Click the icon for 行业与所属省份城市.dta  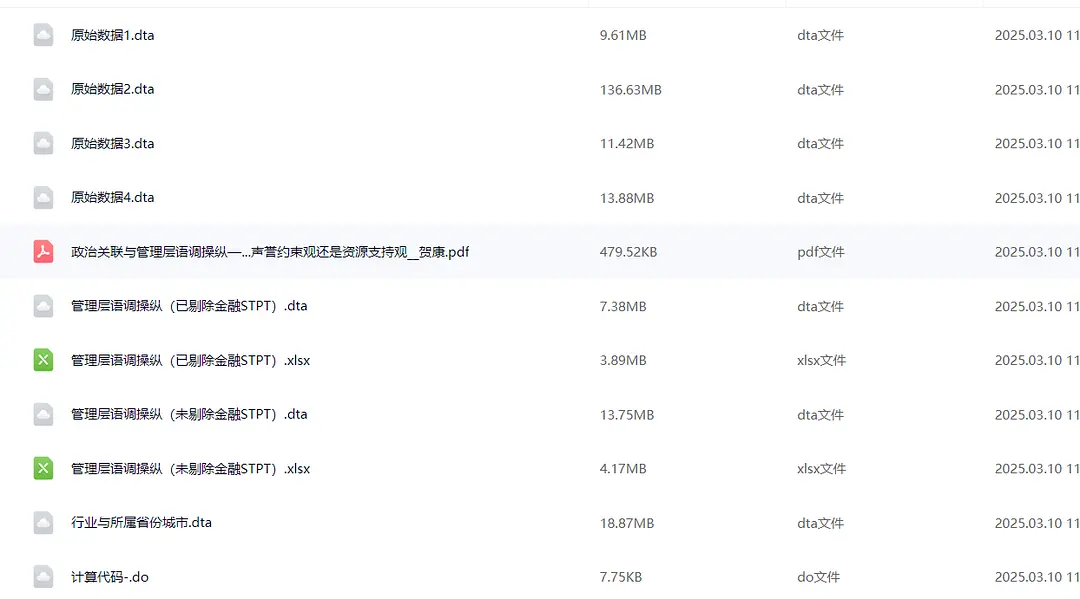(x=43, y=523)
